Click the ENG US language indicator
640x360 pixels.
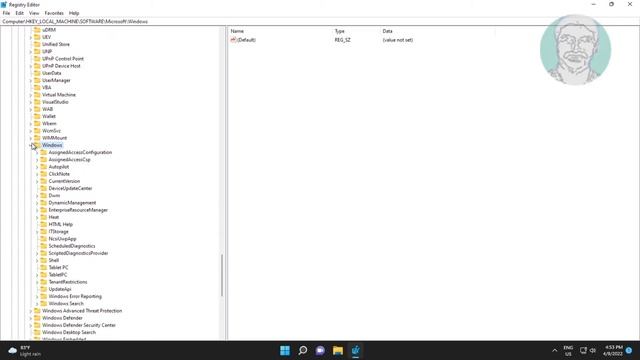(x=568, y=351)
